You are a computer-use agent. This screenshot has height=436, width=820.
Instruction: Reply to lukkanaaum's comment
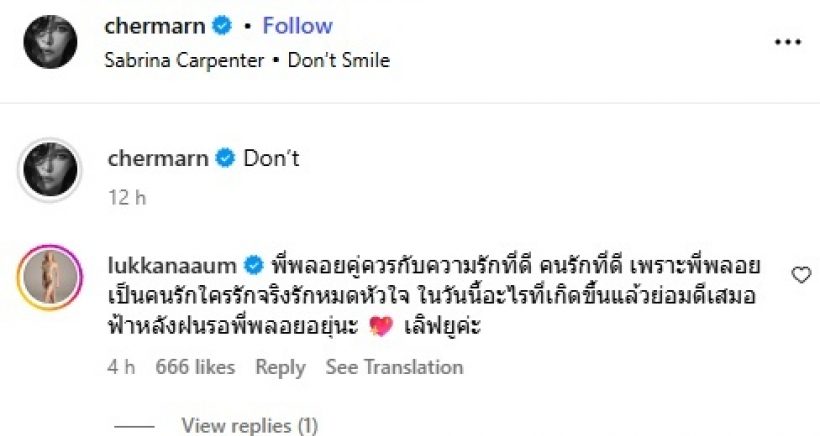click(280, 367)
